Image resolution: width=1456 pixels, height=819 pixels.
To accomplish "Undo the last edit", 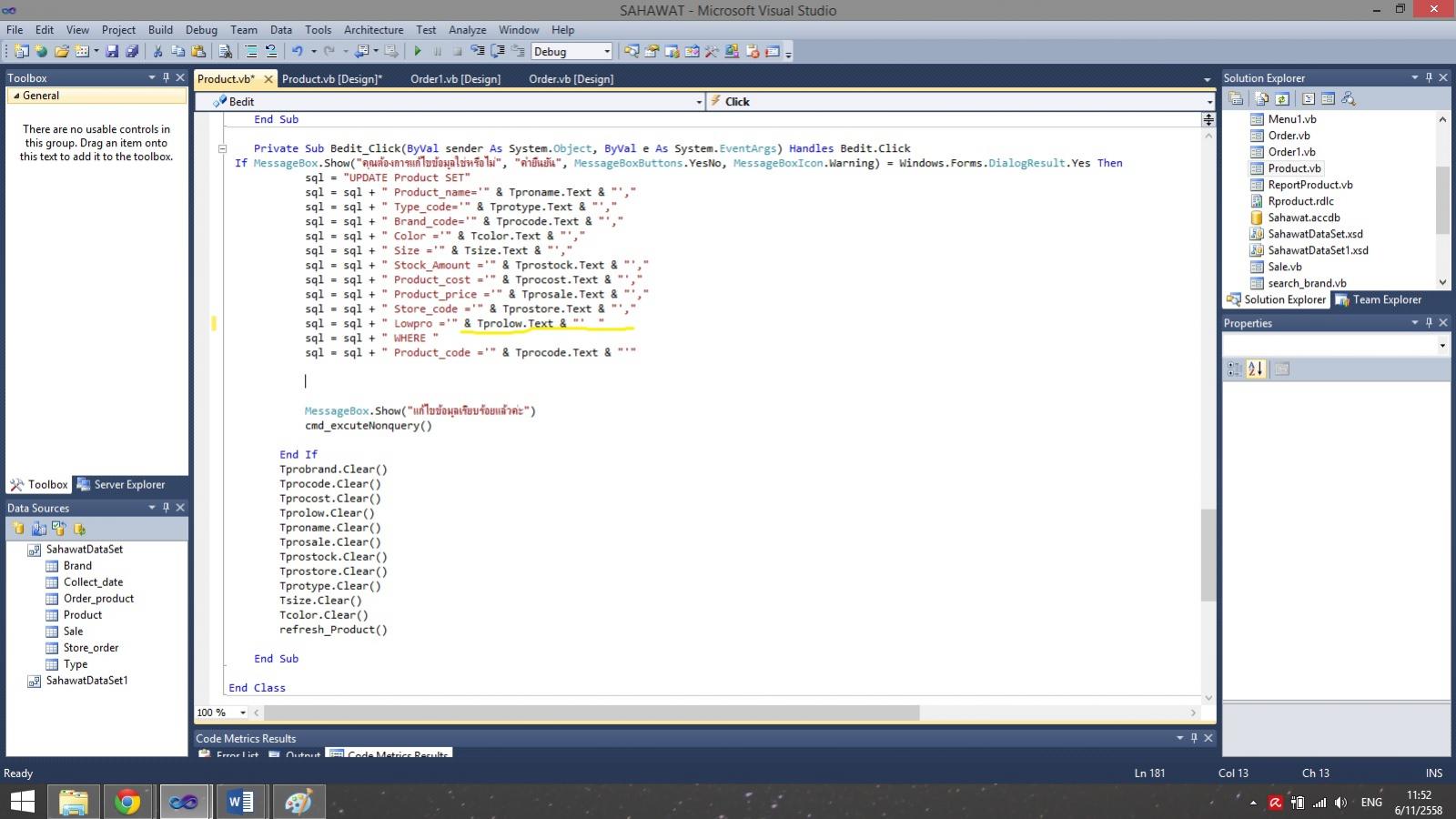I will pos(297,51).
